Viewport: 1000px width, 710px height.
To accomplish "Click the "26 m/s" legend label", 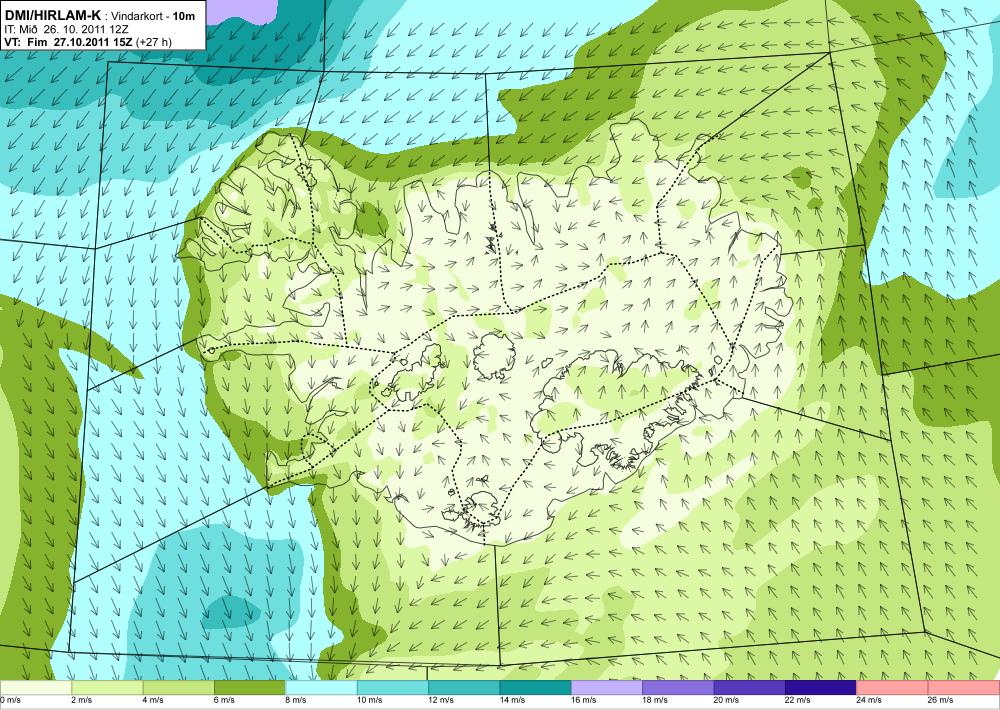I will (x=941, y=700).
